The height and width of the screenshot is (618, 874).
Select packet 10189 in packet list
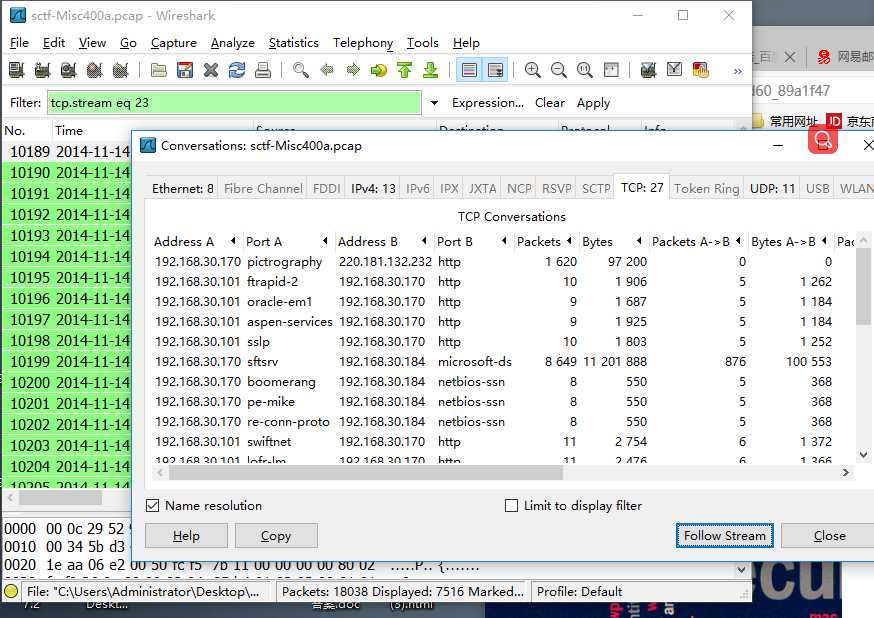click(68, 152)
